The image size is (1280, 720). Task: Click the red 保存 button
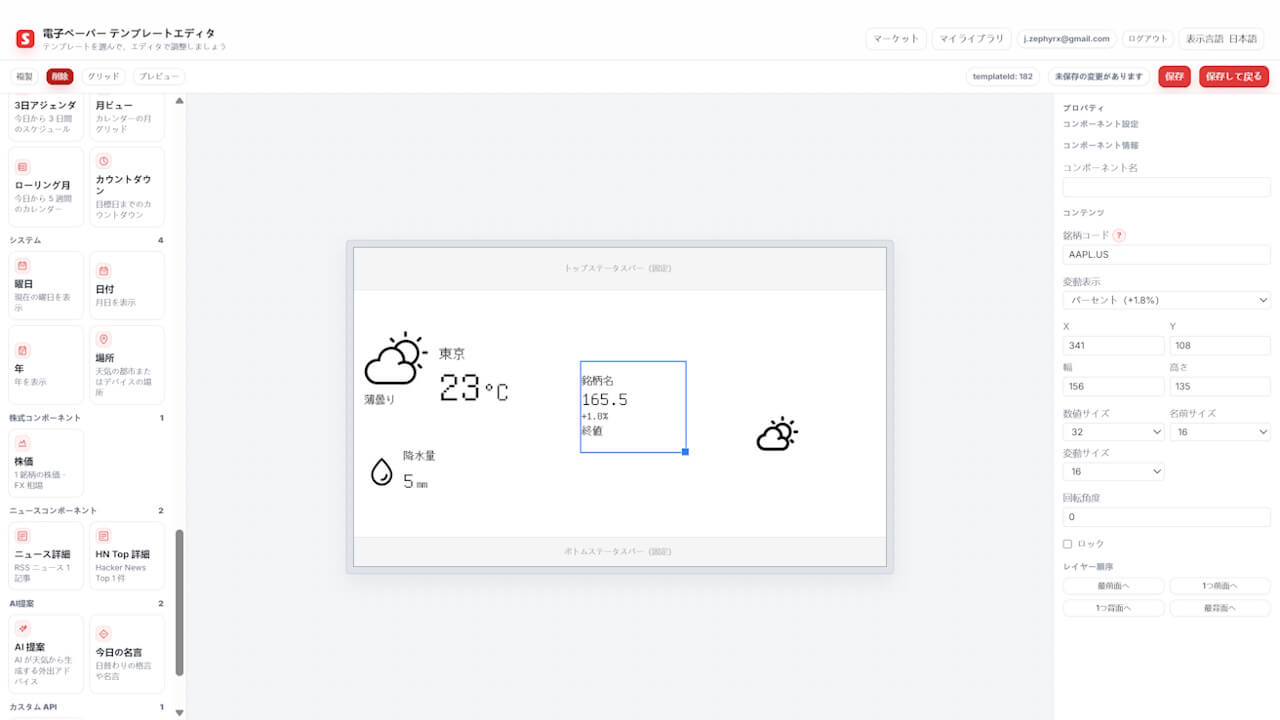[1174, 76]
